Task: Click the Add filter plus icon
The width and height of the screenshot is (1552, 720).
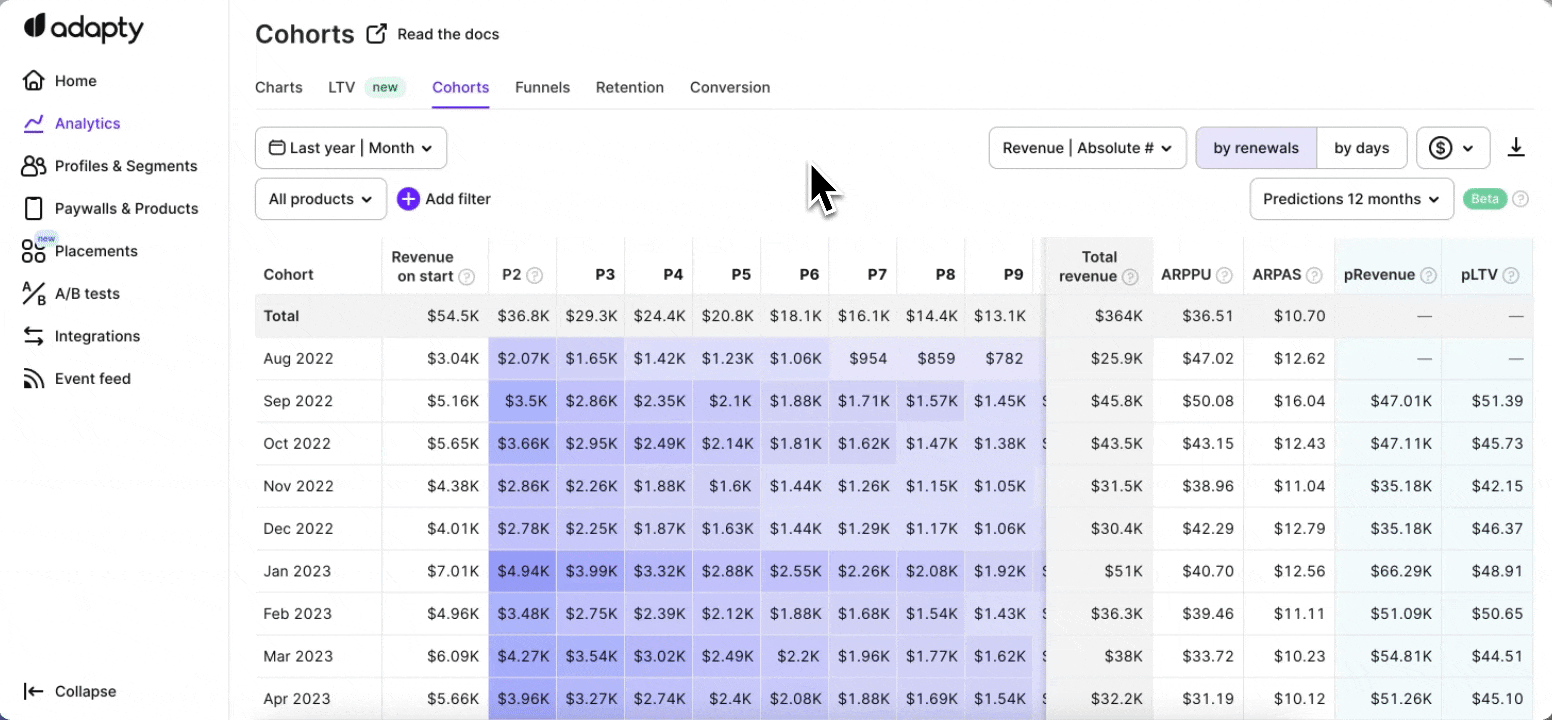Action: [408, 199]
